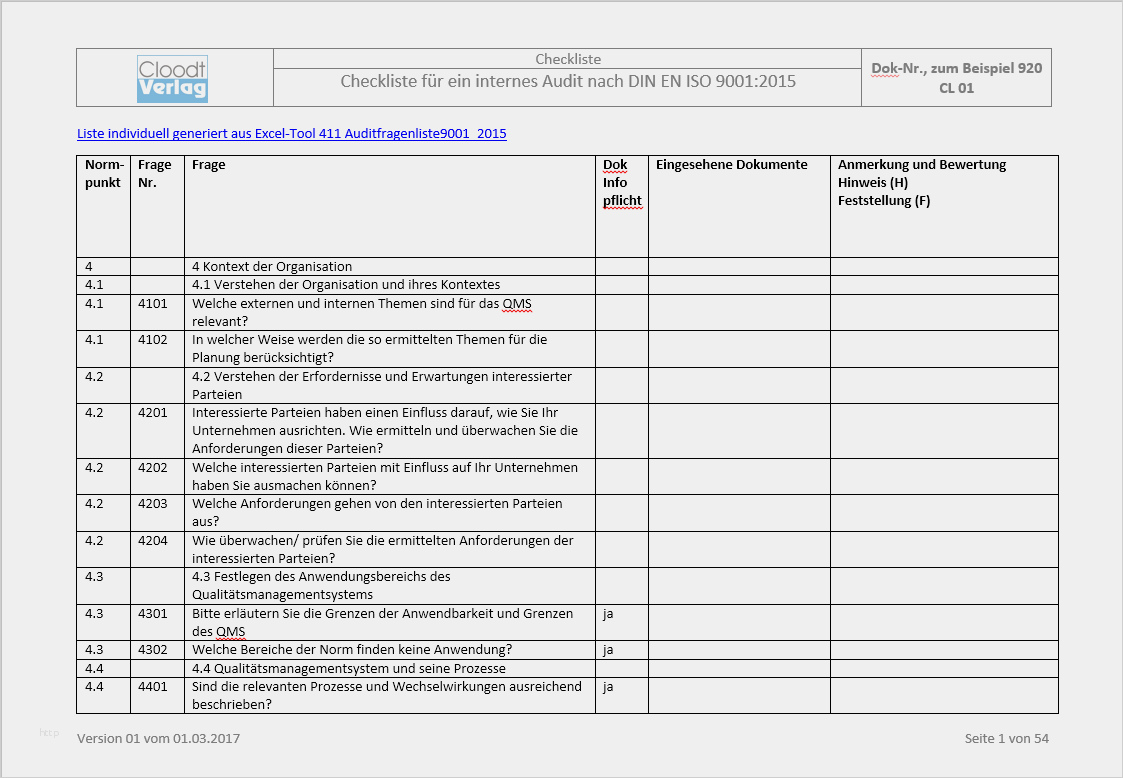
Task: Click empty Anmerkung cell for row 4401
Action: coord(944,695)
